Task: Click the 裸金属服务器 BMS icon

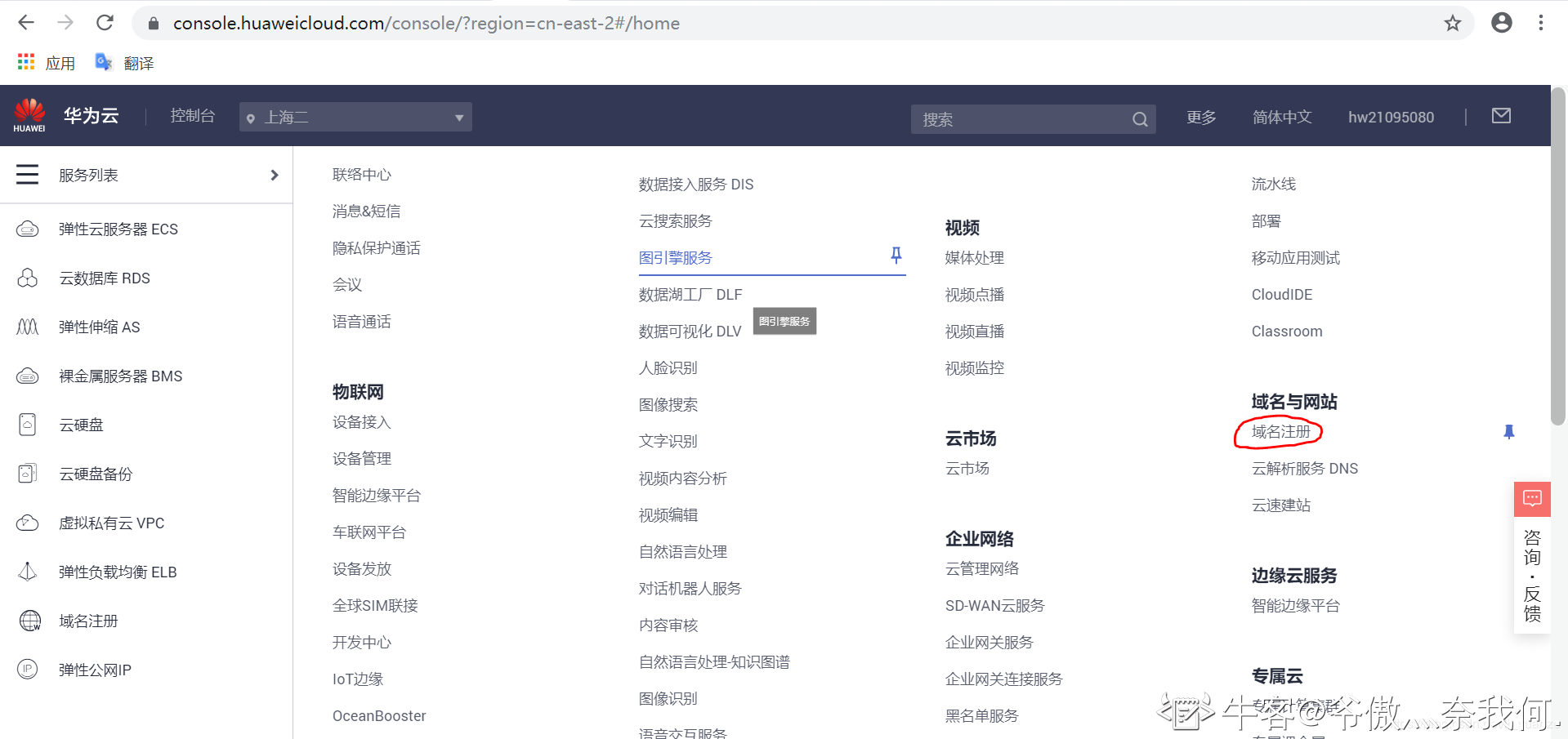Action: click(x=28, y=376)
